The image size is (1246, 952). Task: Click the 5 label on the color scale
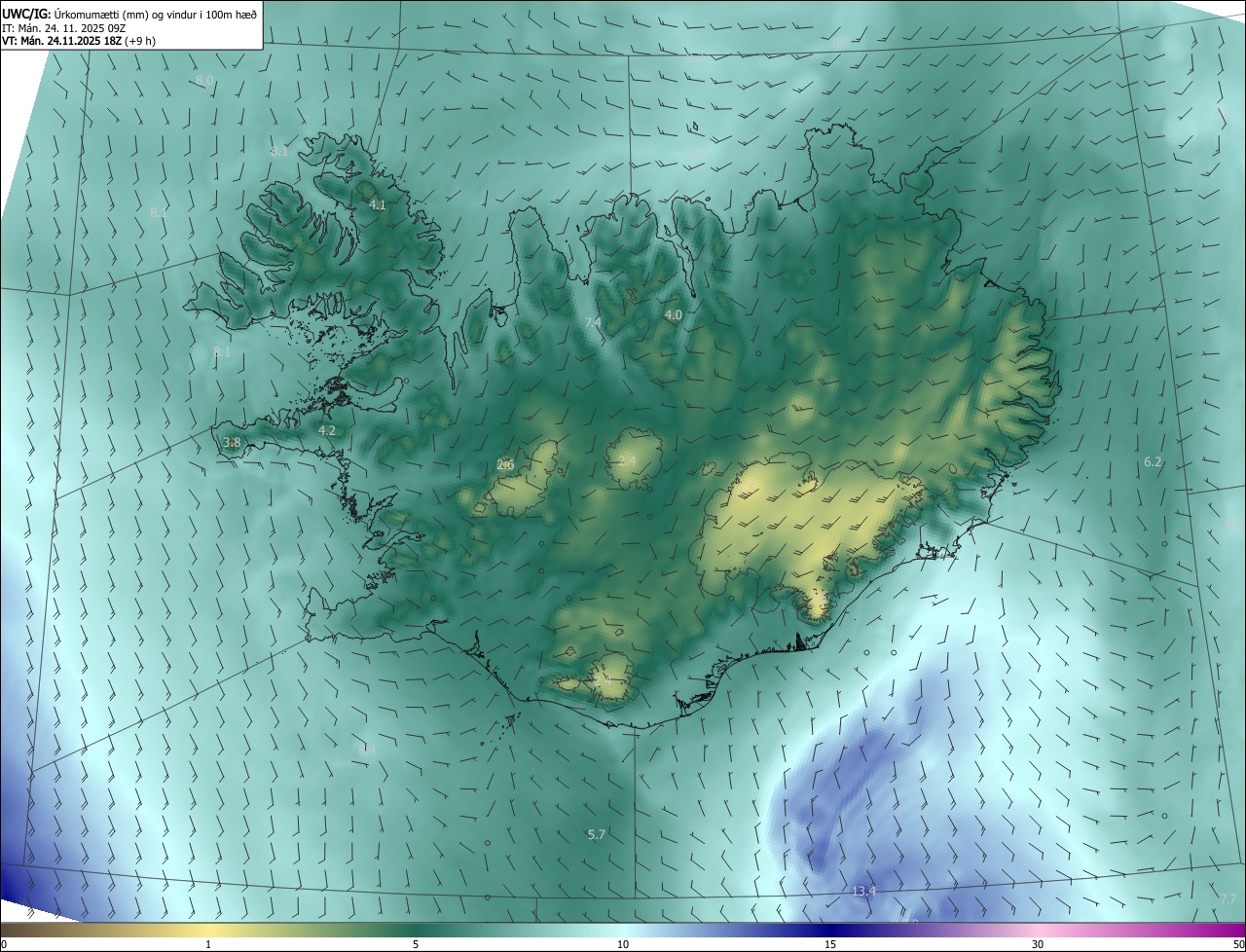pos(416,944)
